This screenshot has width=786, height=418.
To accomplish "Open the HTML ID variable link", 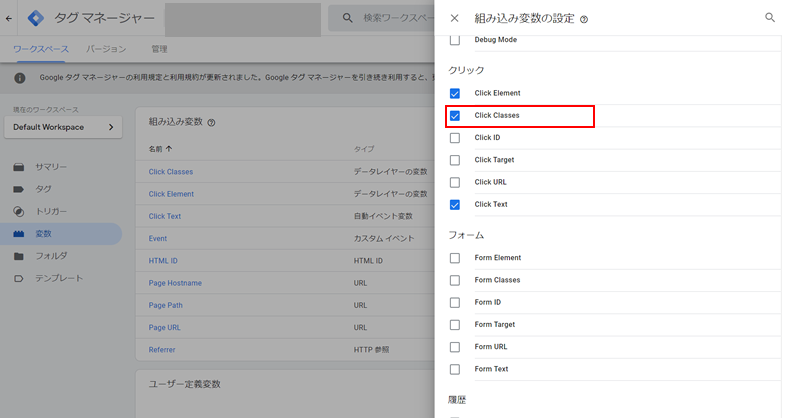I will pos(163,261).
